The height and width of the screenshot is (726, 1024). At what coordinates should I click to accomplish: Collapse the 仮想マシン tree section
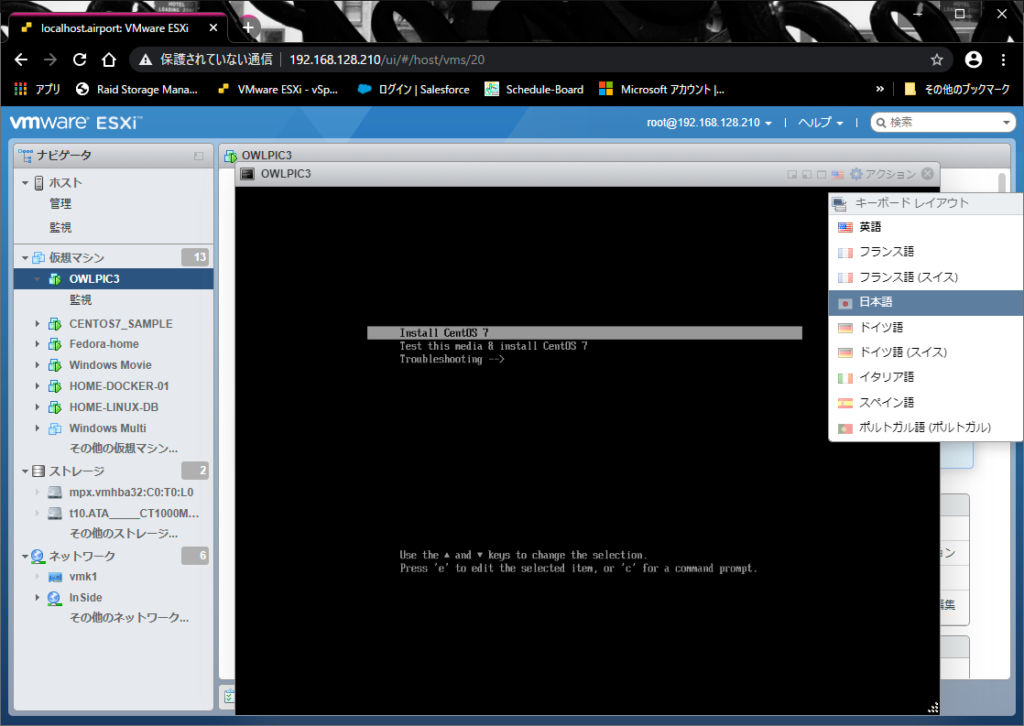[25, 258]
